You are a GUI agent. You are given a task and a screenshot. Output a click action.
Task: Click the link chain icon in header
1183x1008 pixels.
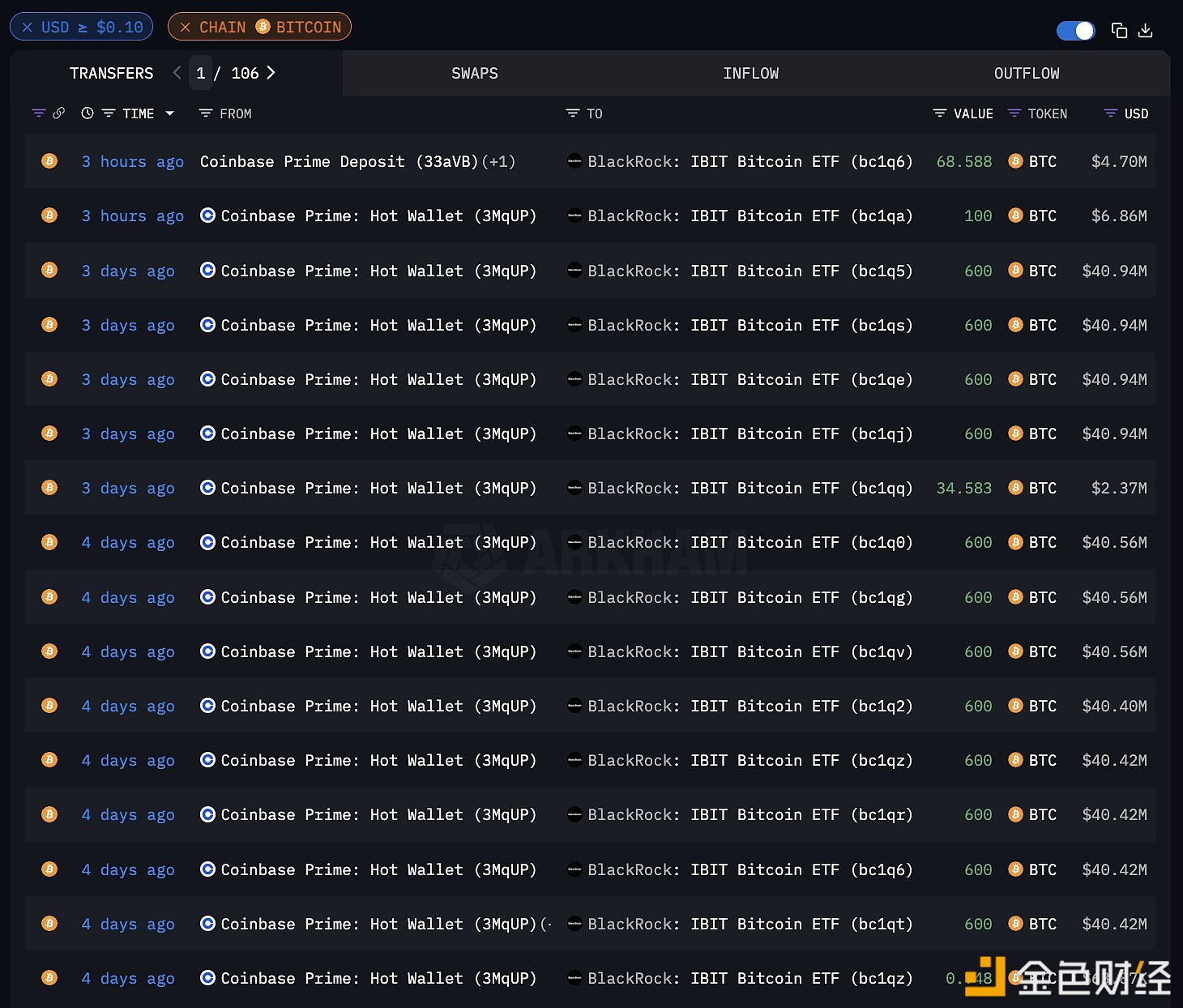(58, 113)
